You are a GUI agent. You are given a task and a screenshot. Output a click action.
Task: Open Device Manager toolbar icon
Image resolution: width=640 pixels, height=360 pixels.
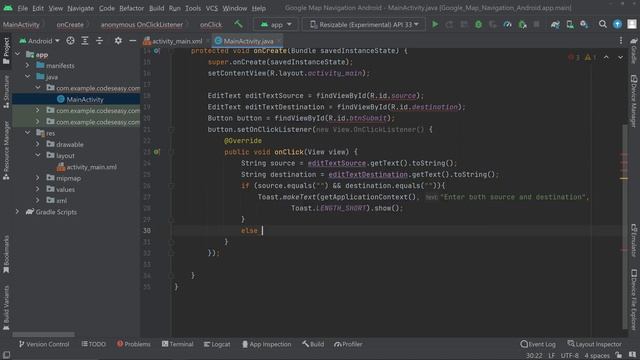pyautogui.click(x=570, y=24)
